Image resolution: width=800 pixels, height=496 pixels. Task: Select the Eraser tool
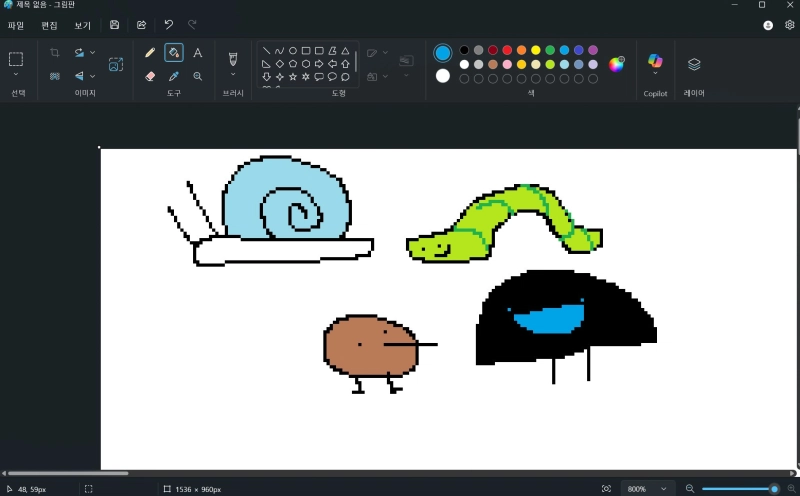click(x=150, y=76)
